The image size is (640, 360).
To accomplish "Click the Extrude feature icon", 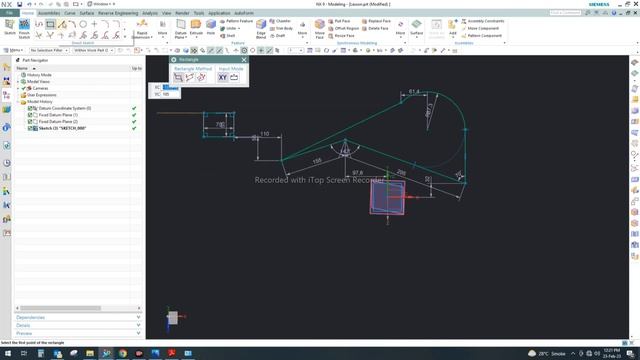I will click(x=196, y=24).
